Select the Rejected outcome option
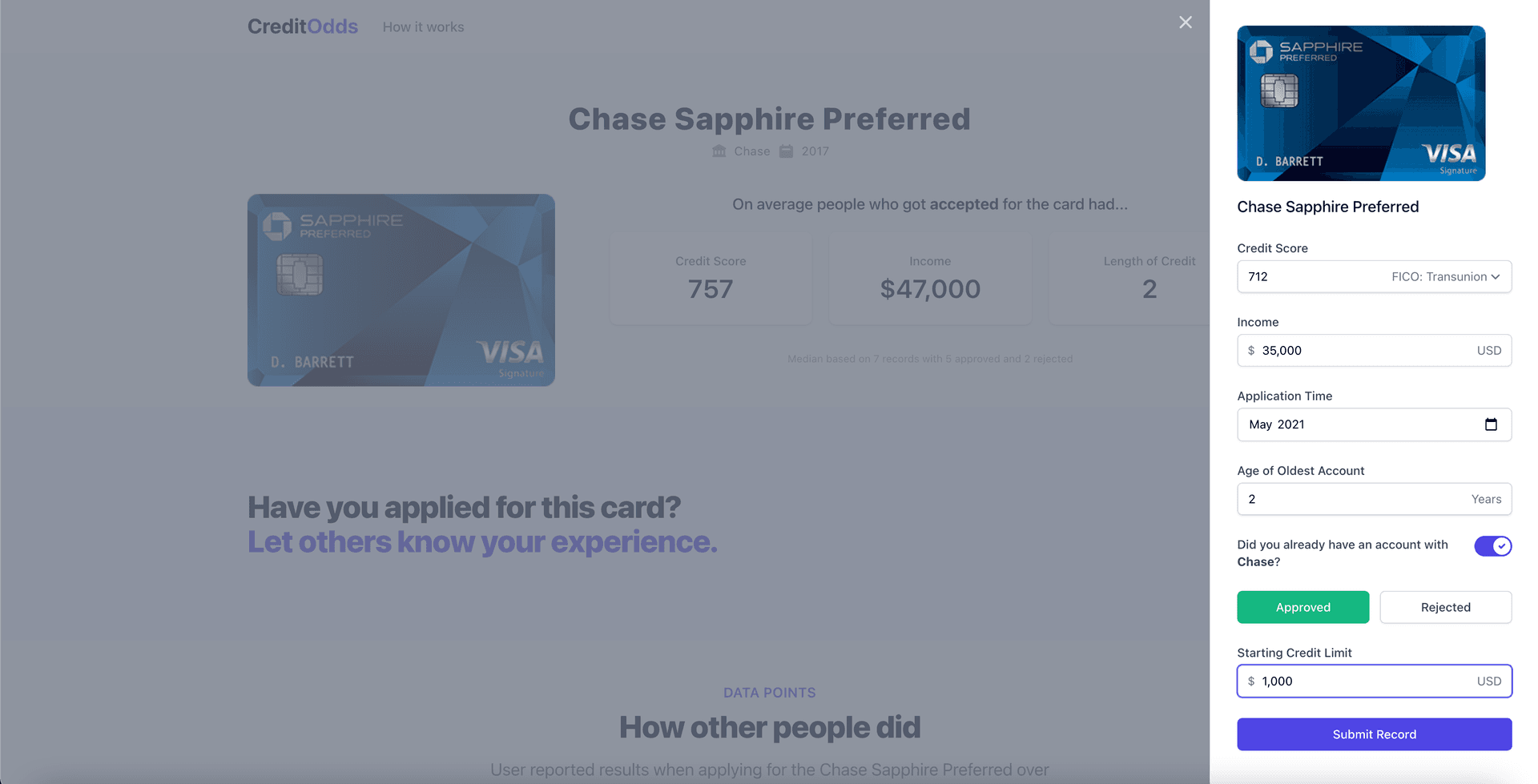The width and height of the screenshot is (1538, 784). coord(1445,607)
